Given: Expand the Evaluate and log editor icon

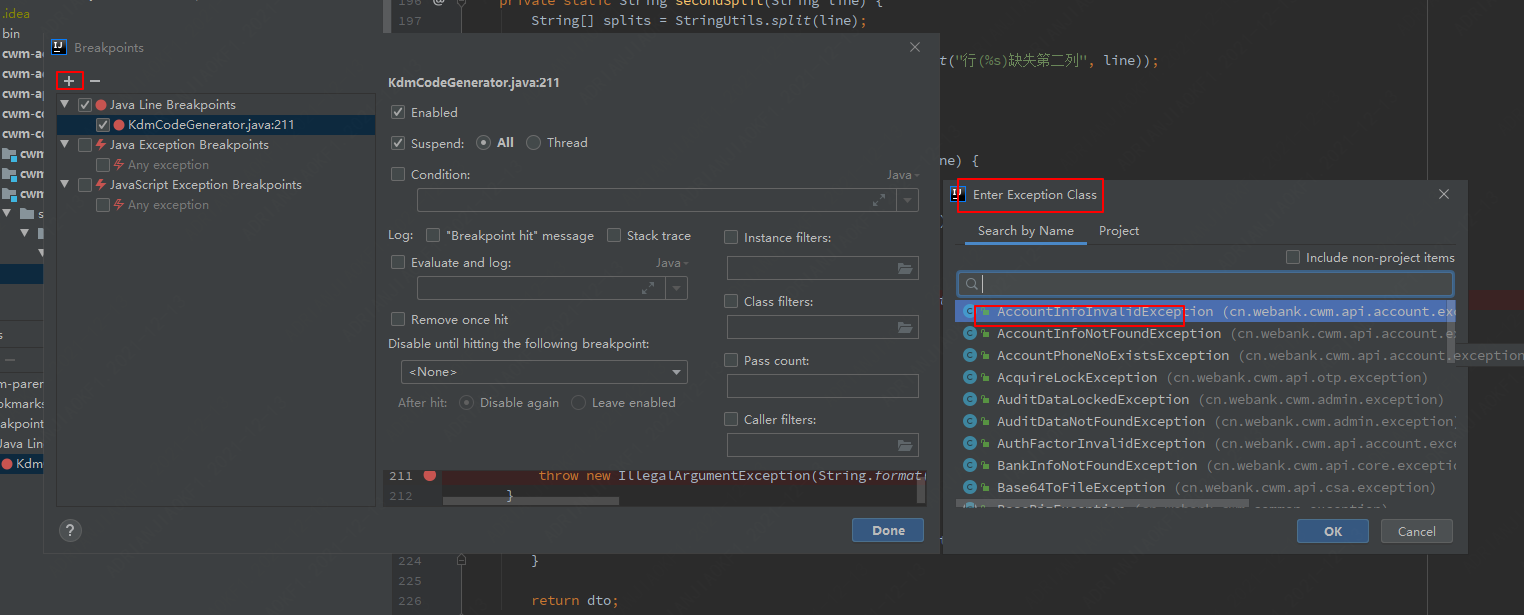Looking at the screenshot, I should point(648,288).
